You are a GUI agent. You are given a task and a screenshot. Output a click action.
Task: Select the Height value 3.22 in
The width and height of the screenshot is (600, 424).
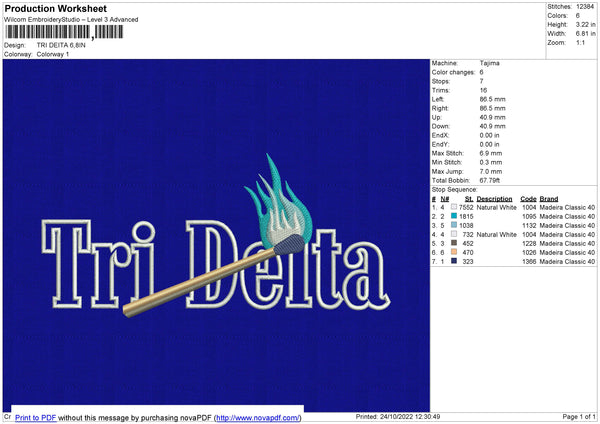tap(585, 24)
